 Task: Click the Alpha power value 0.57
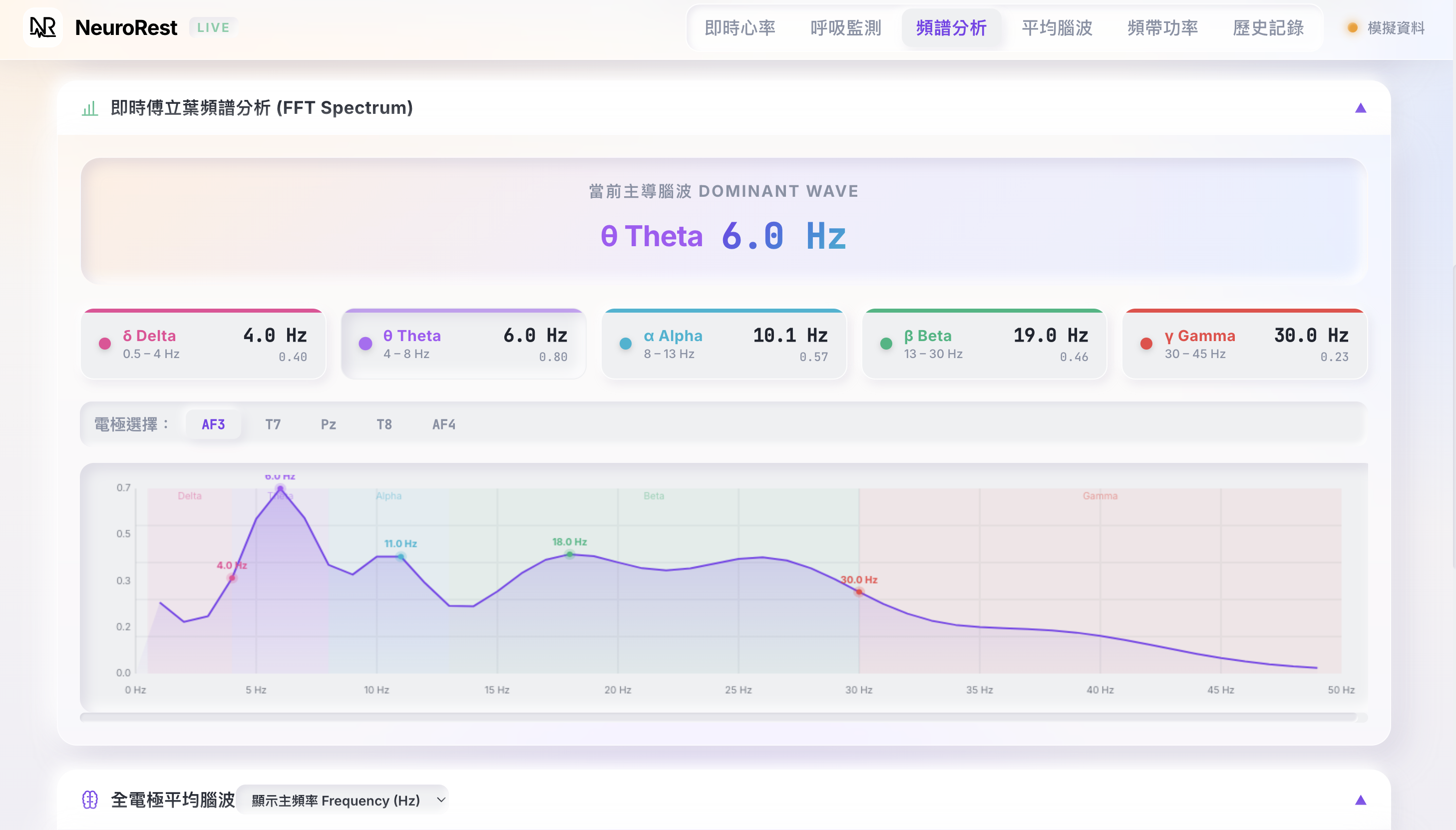tap(813, 357)
